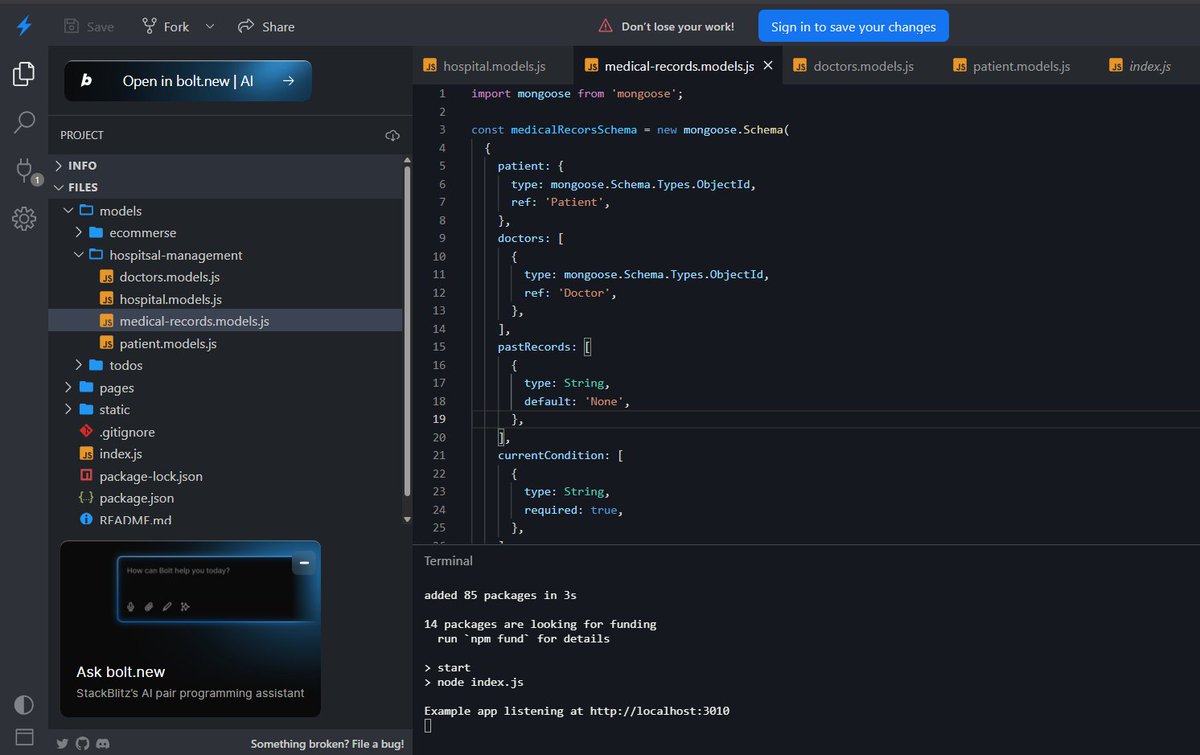Minimize the Ask bolt.new card

(x=304, y=564)
